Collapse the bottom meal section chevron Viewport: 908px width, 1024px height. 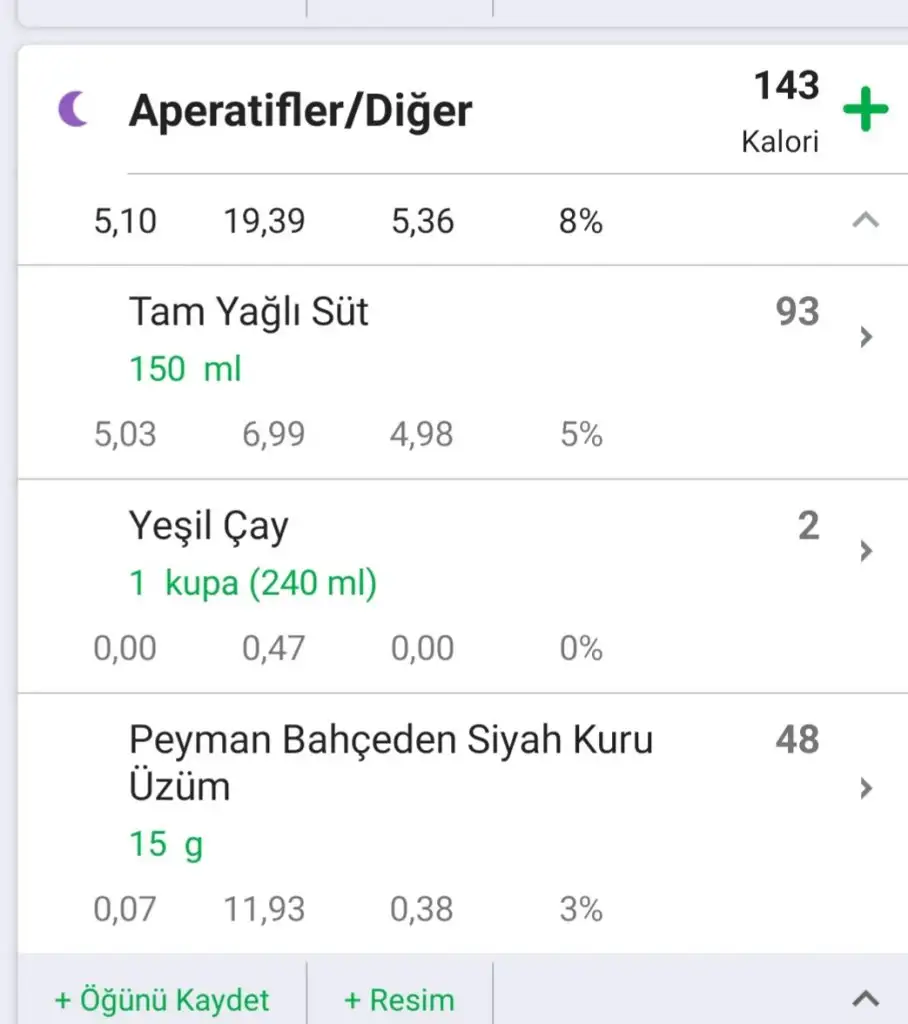click(866, 998)
